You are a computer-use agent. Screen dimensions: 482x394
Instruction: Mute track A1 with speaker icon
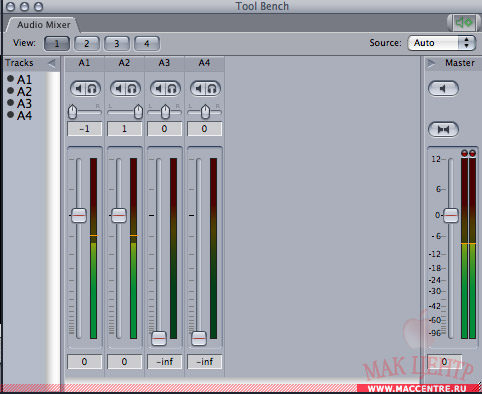(78, 89)
